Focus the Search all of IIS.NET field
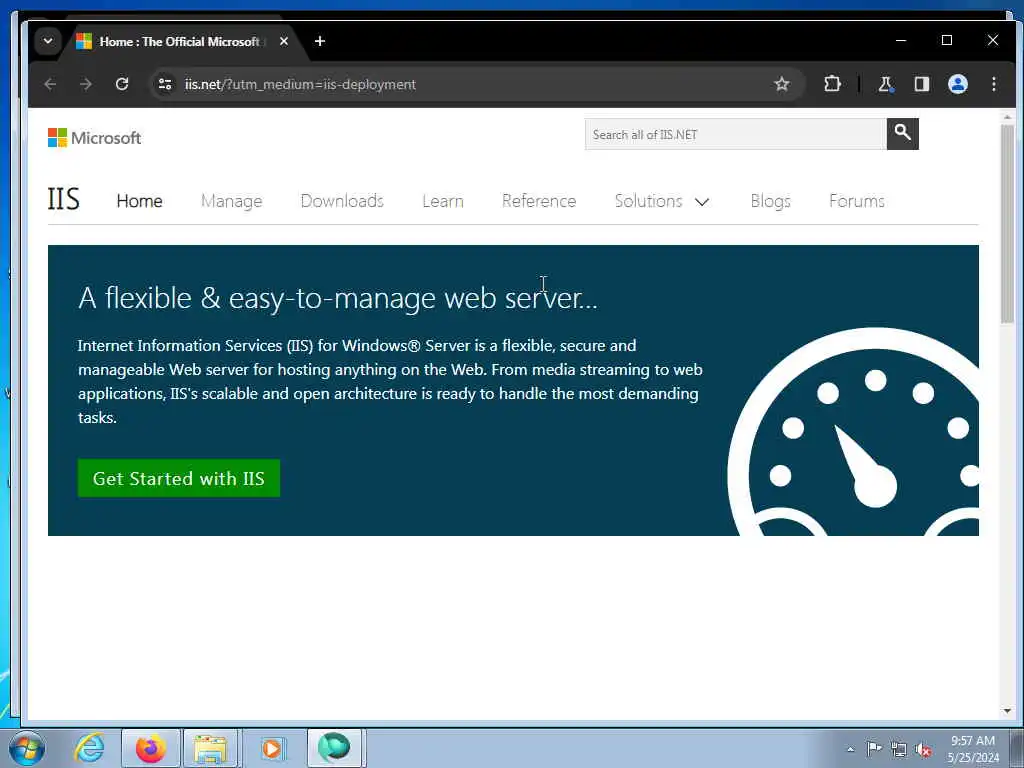Screen dimensions: 1024x768 point(735,134)
